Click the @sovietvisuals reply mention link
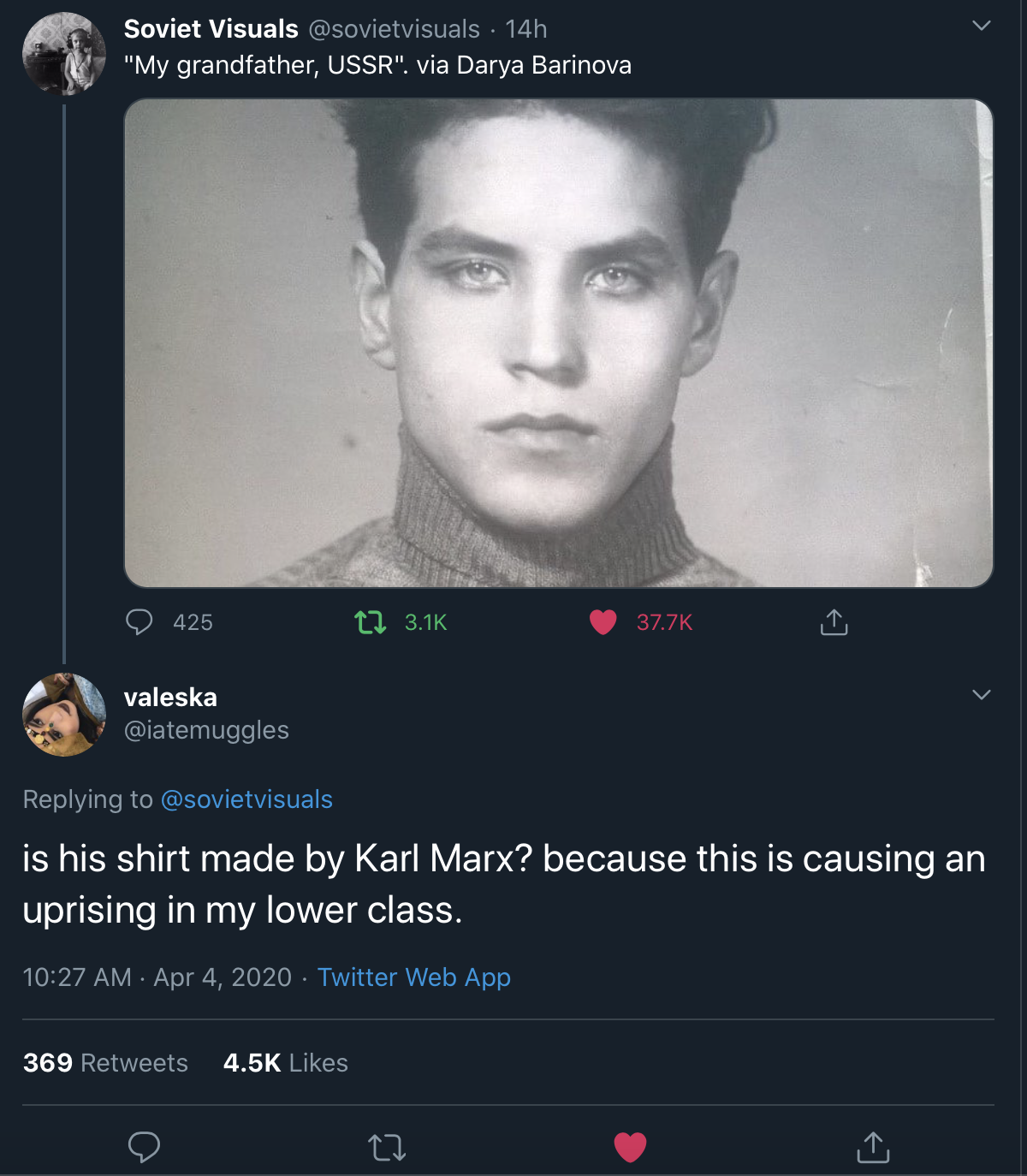 246,799
